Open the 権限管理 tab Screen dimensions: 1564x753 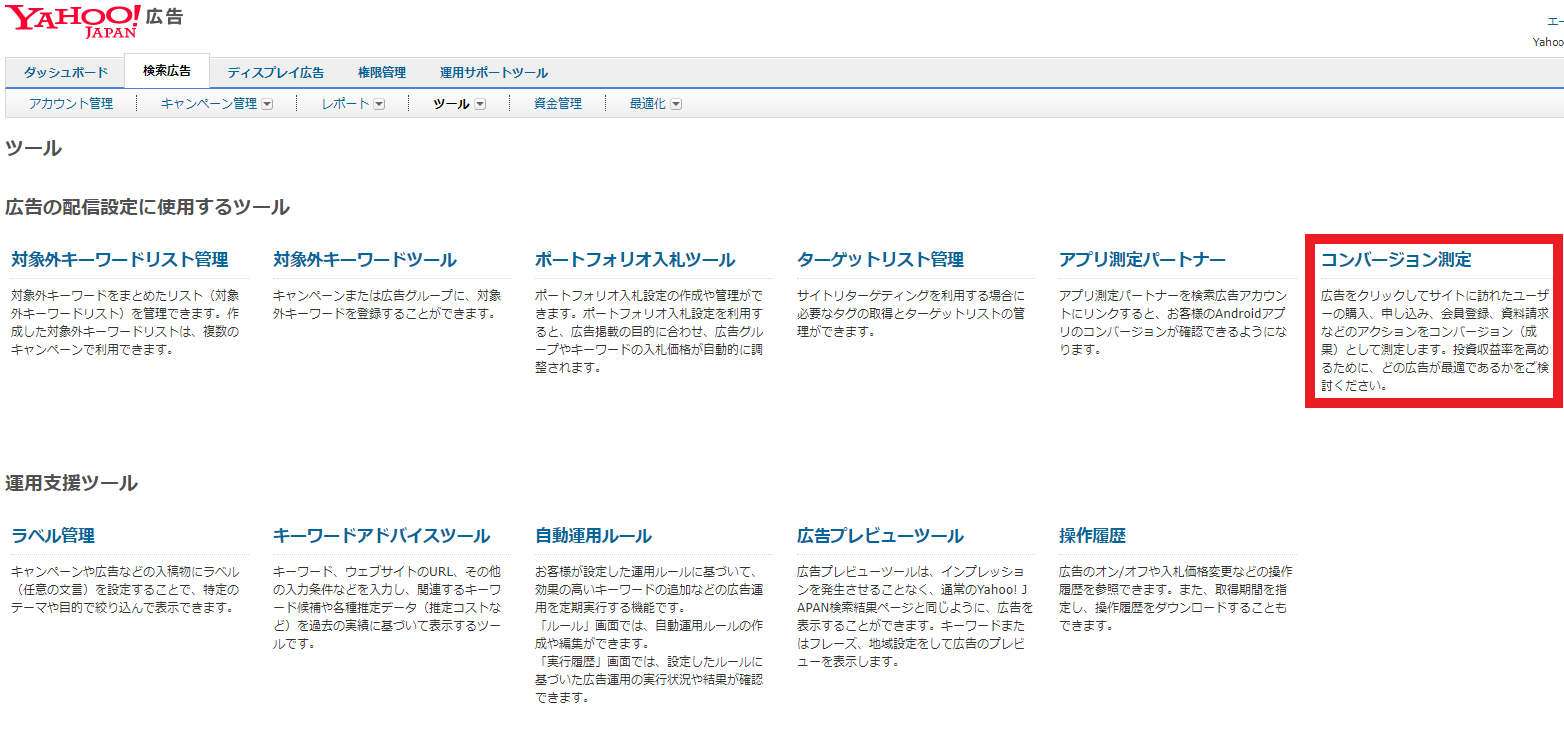pyautogui.click(x=382, y=73)
